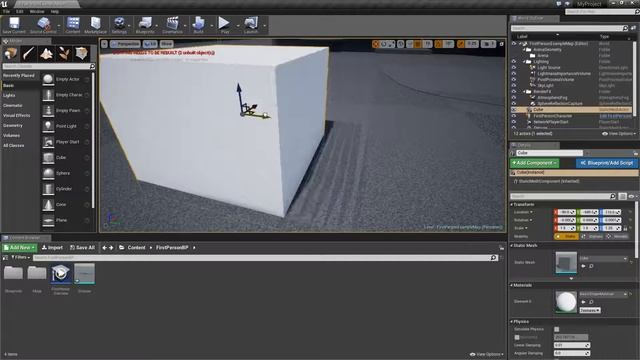Select the Place mode icon

pos(11,53)
